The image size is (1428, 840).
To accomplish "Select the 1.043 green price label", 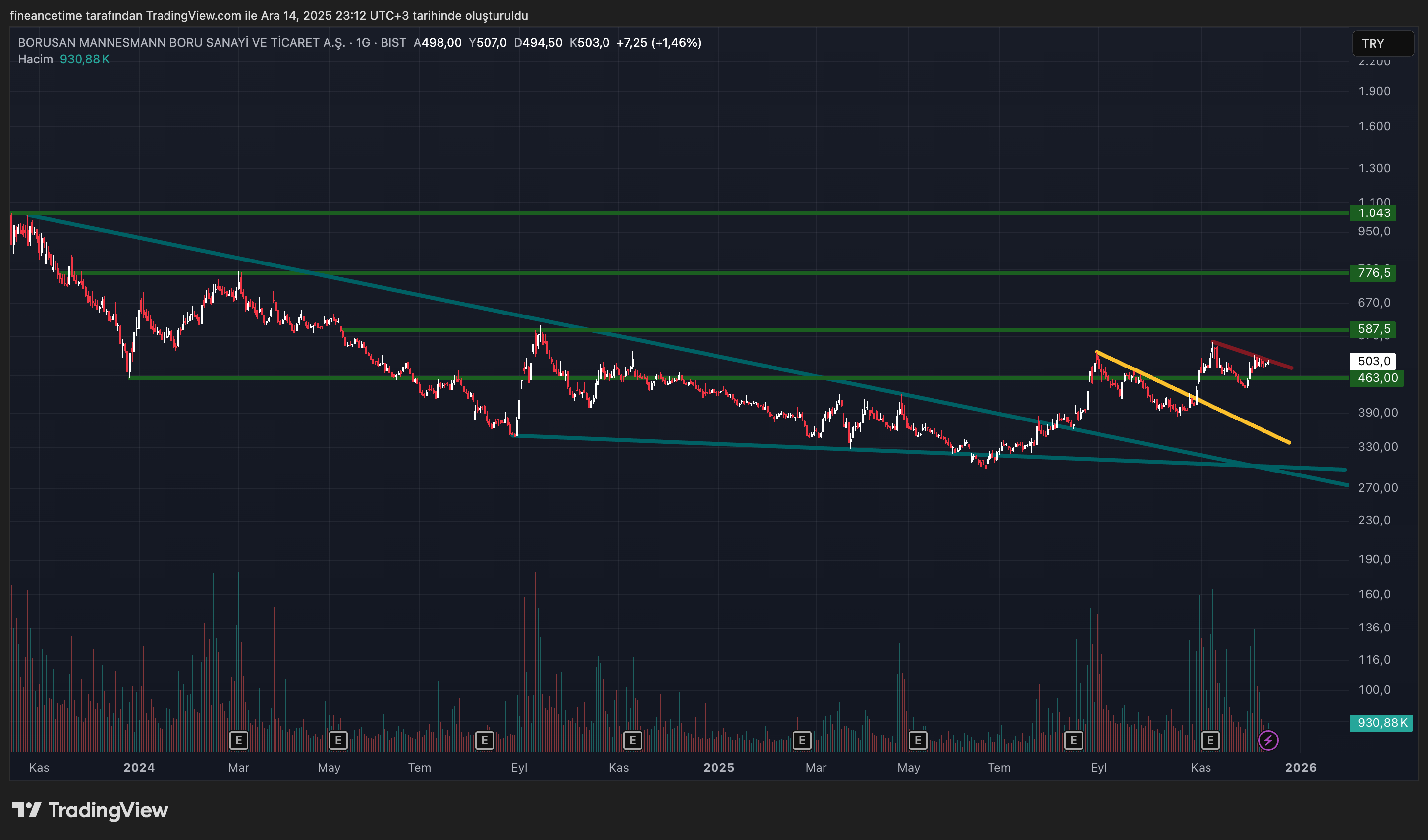I will point(1373,213).
